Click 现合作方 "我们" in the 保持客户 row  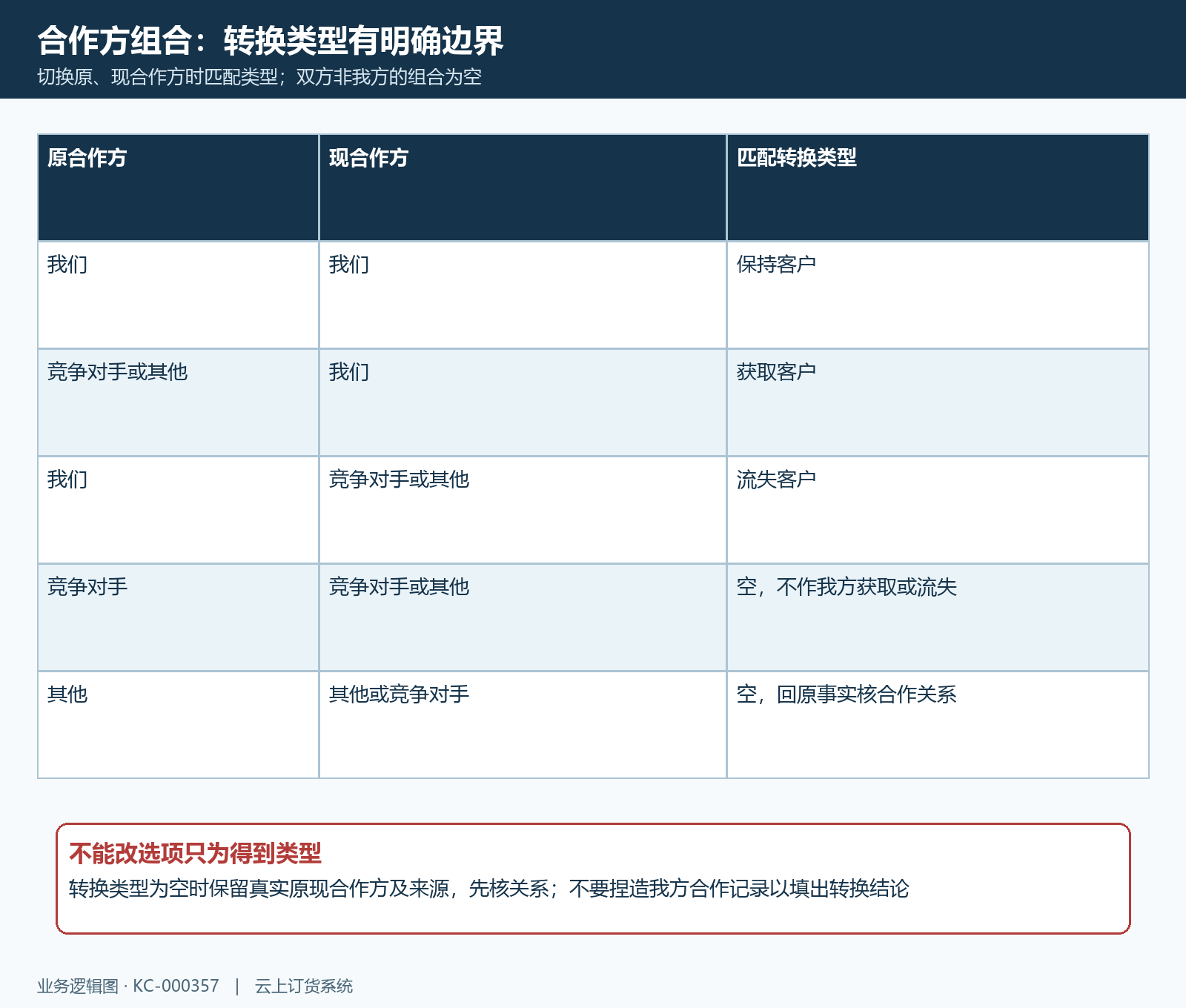click(x=523, y=295)
